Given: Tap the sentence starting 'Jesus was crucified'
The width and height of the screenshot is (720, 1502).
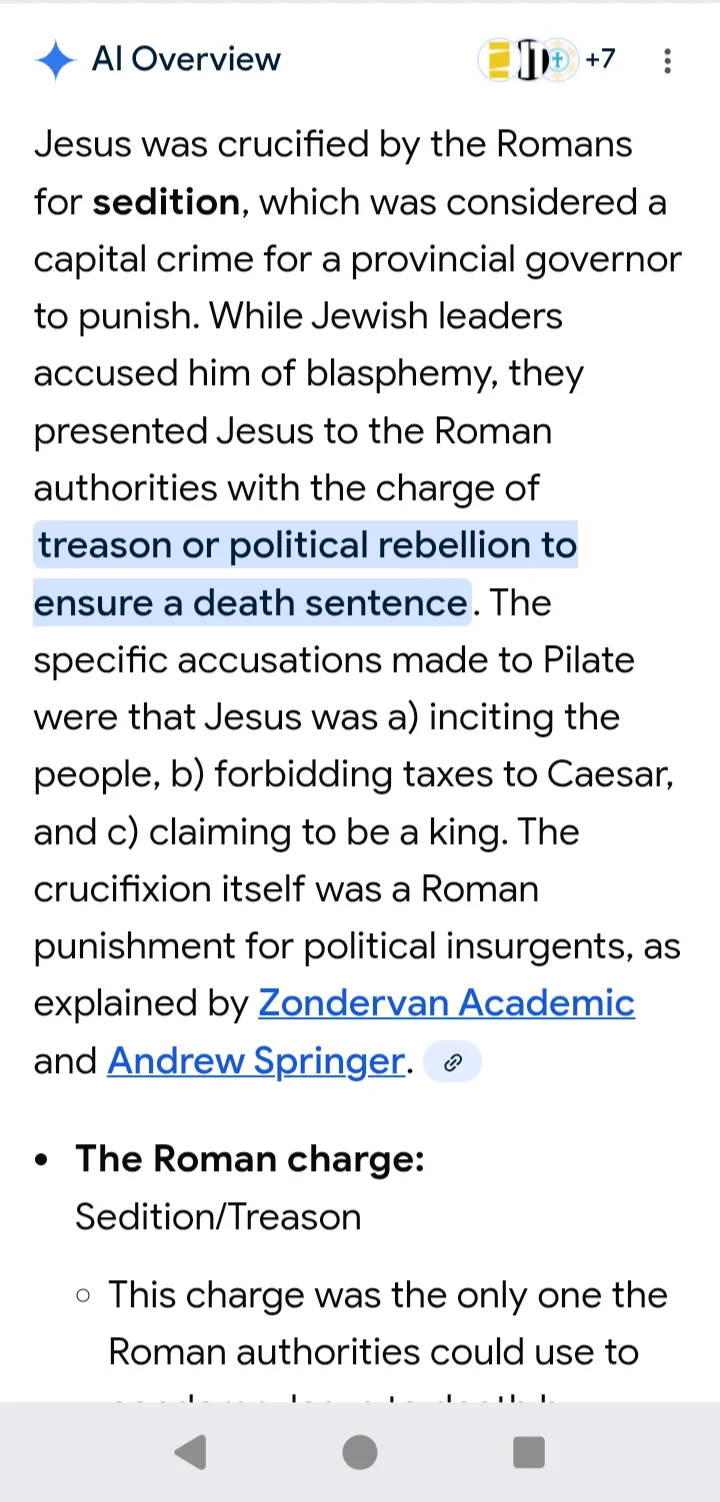Looking at the screenshot, I should pos(333,145).
